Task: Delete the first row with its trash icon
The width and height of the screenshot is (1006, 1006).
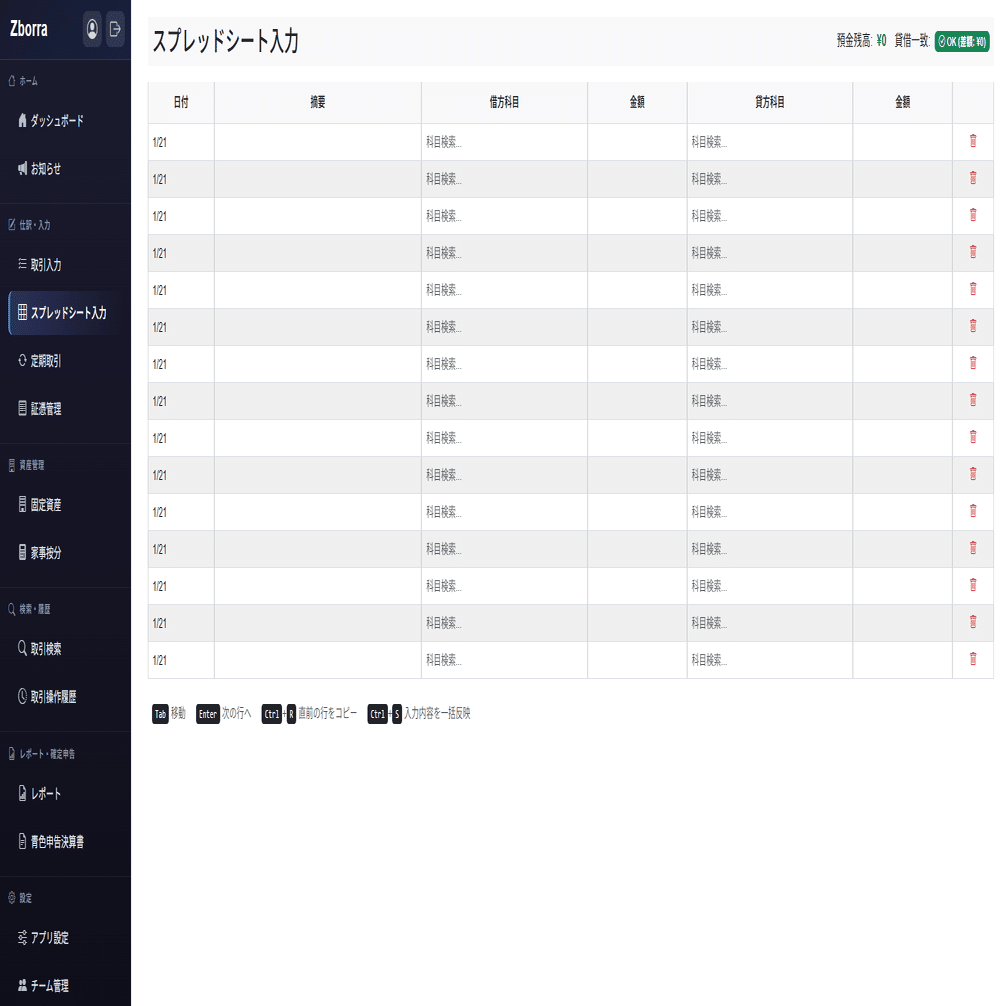Action: (973, 141)
